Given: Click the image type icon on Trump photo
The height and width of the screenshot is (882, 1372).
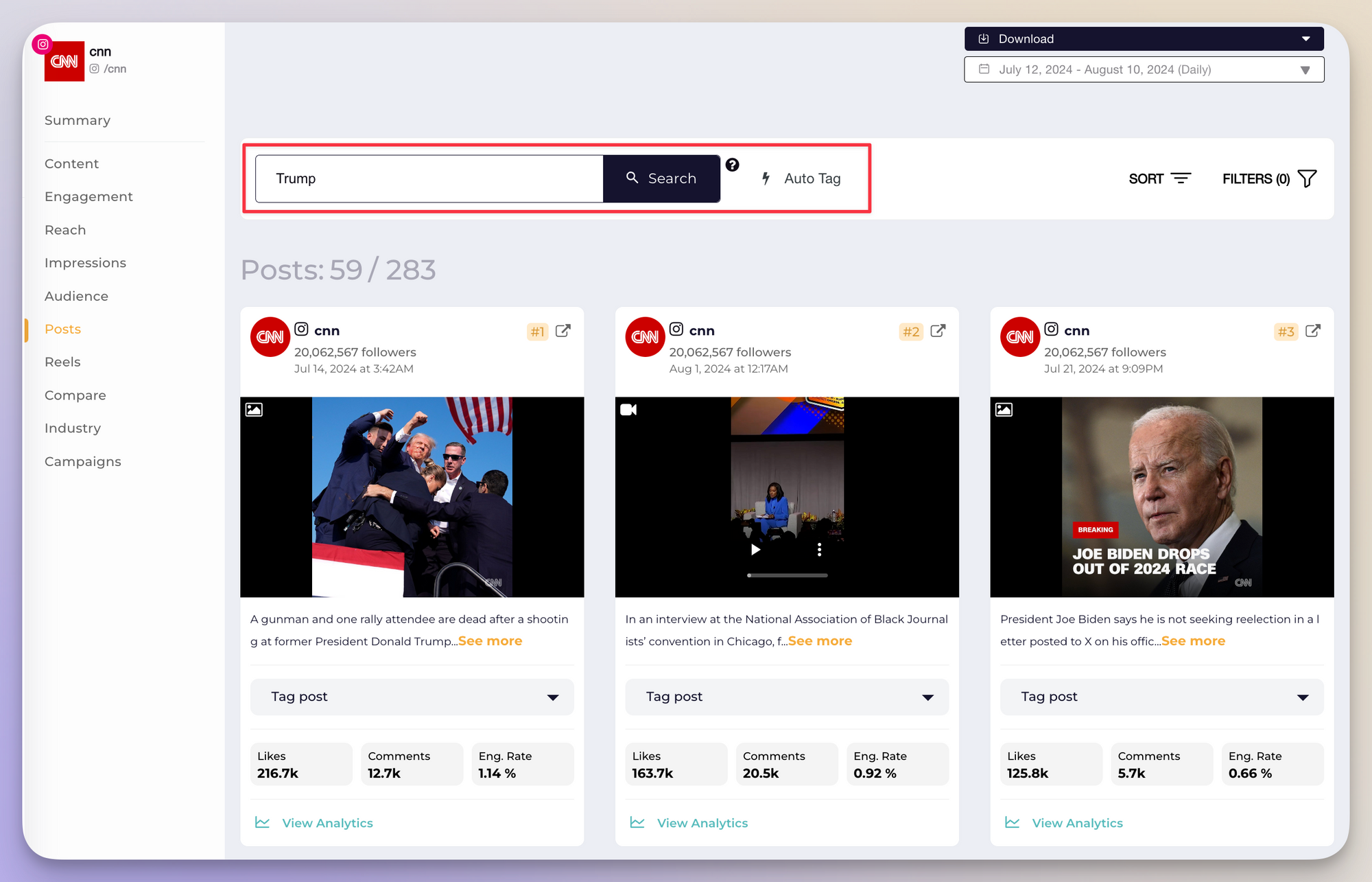Looking at the screenshot, I should (254, 410).
